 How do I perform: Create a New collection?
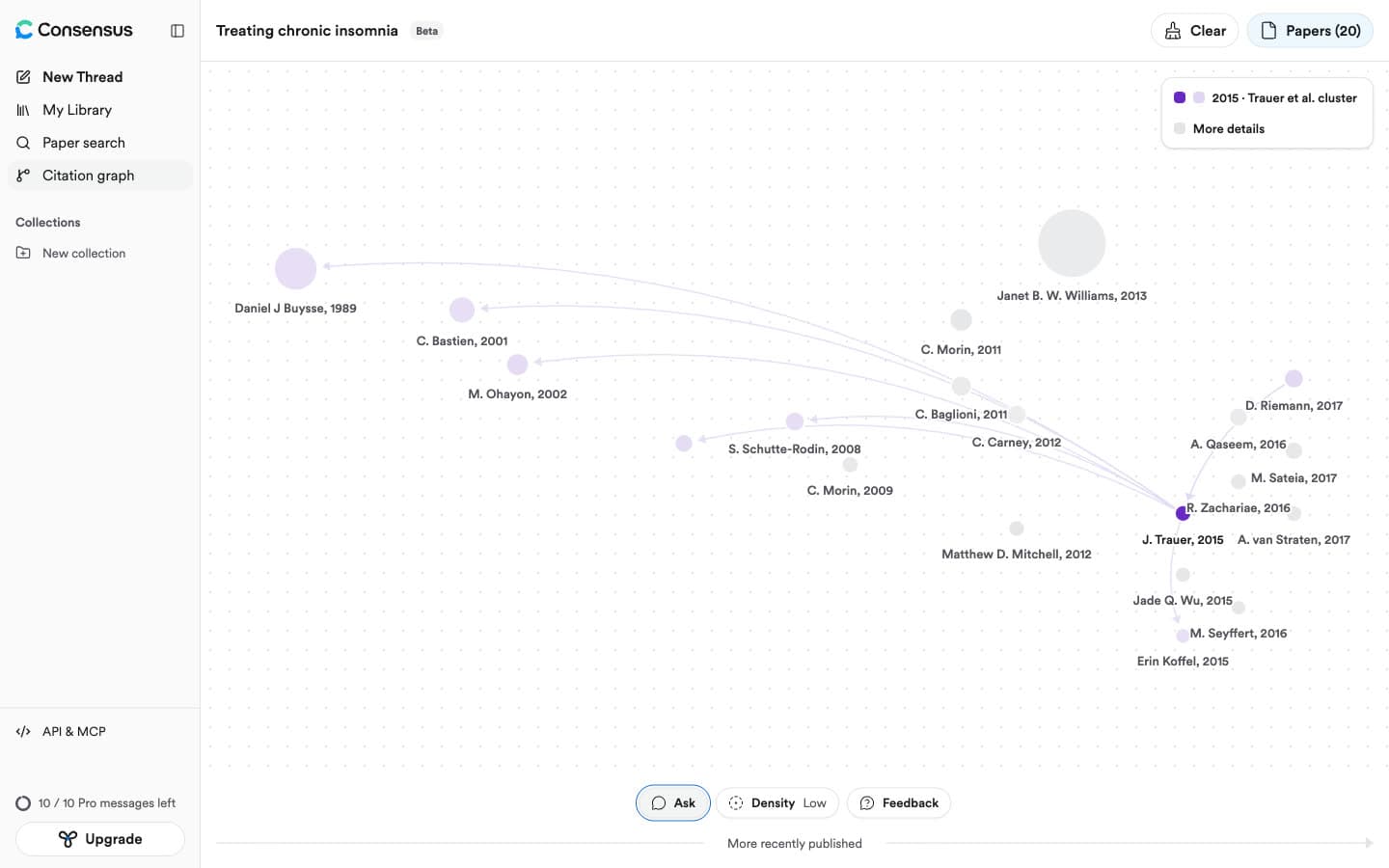pos(100,253)
